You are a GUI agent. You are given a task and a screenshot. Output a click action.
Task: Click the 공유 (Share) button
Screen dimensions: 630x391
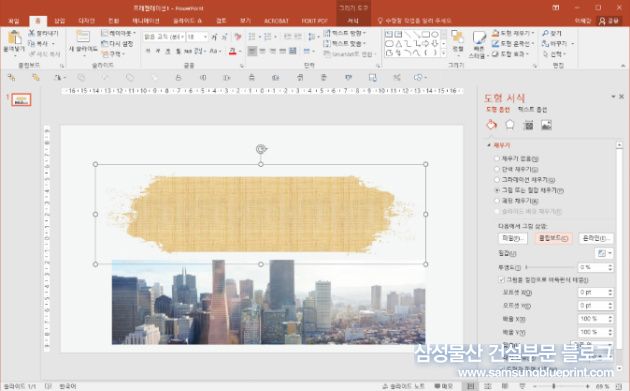609,21
